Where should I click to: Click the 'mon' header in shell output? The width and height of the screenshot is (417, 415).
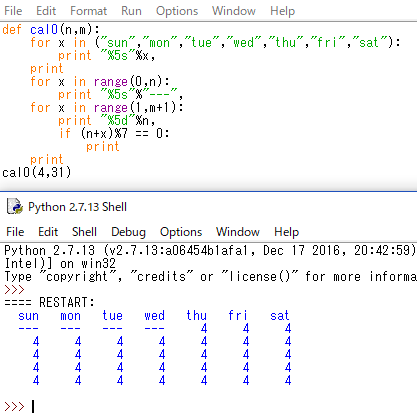coord(70,315)
